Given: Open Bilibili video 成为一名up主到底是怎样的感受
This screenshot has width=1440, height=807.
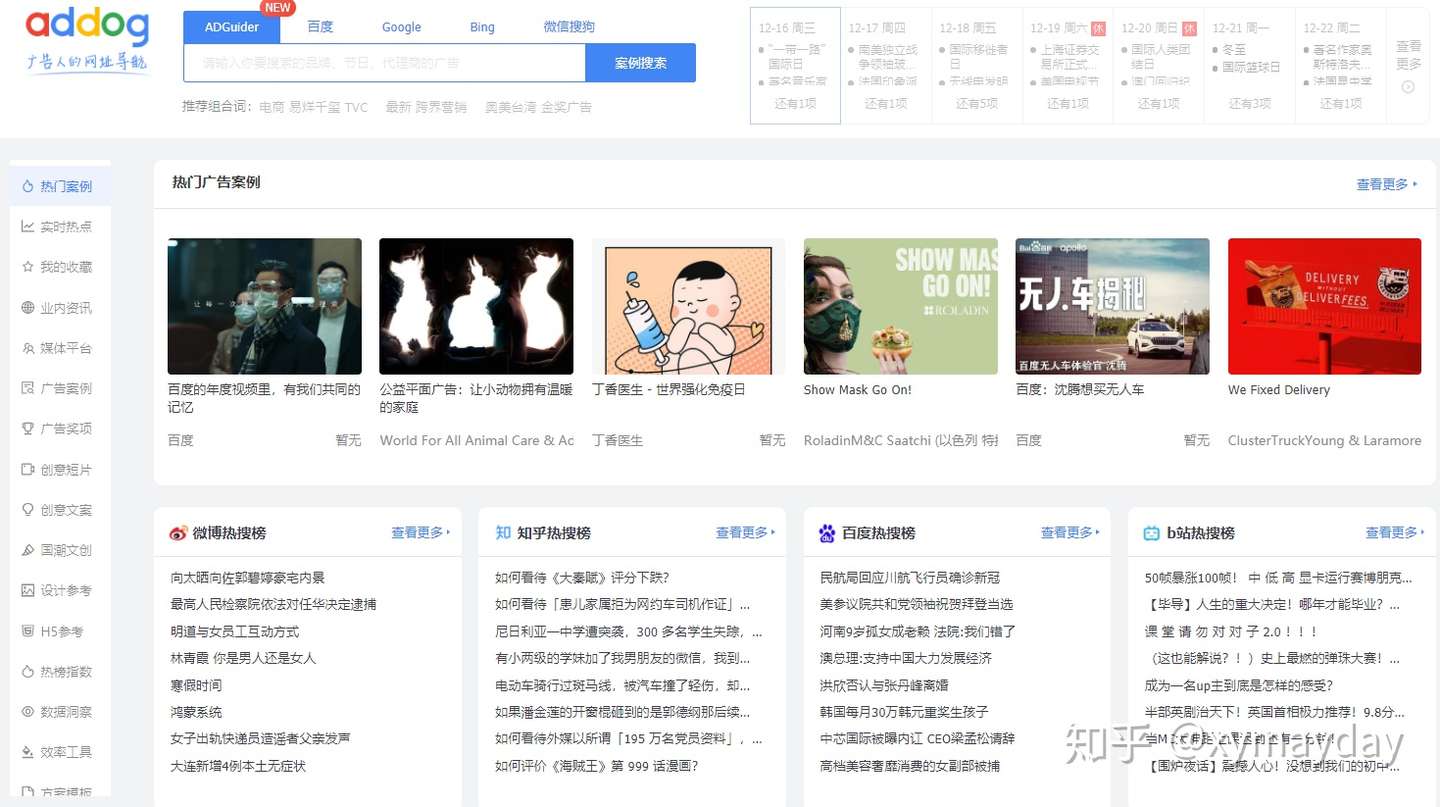Looking at the screenshot, I should pyautogui.click(x=1239, y=685).
